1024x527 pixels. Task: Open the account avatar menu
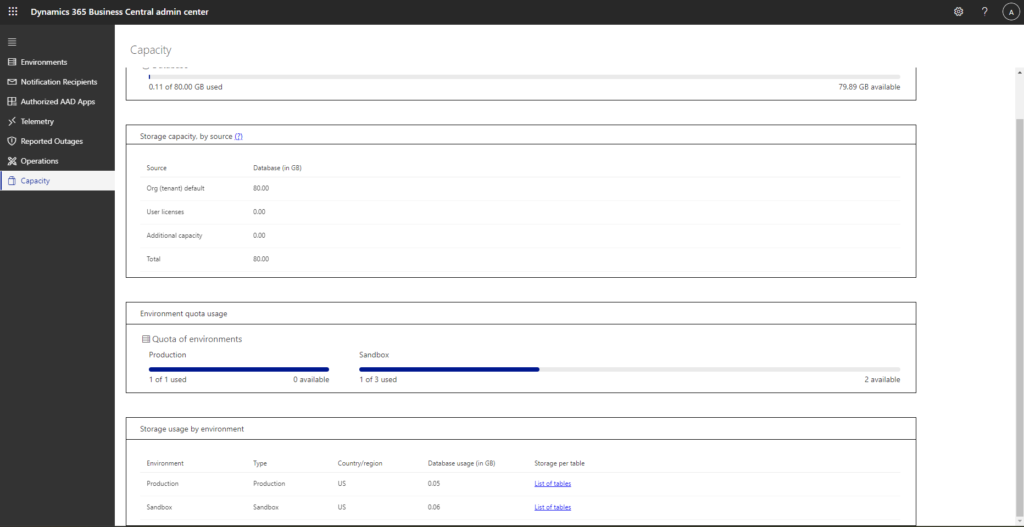click(1010, 12)
